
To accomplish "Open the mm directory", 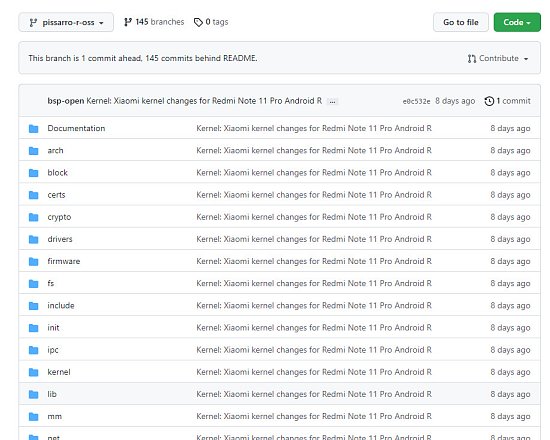I will tap(54, 416).
